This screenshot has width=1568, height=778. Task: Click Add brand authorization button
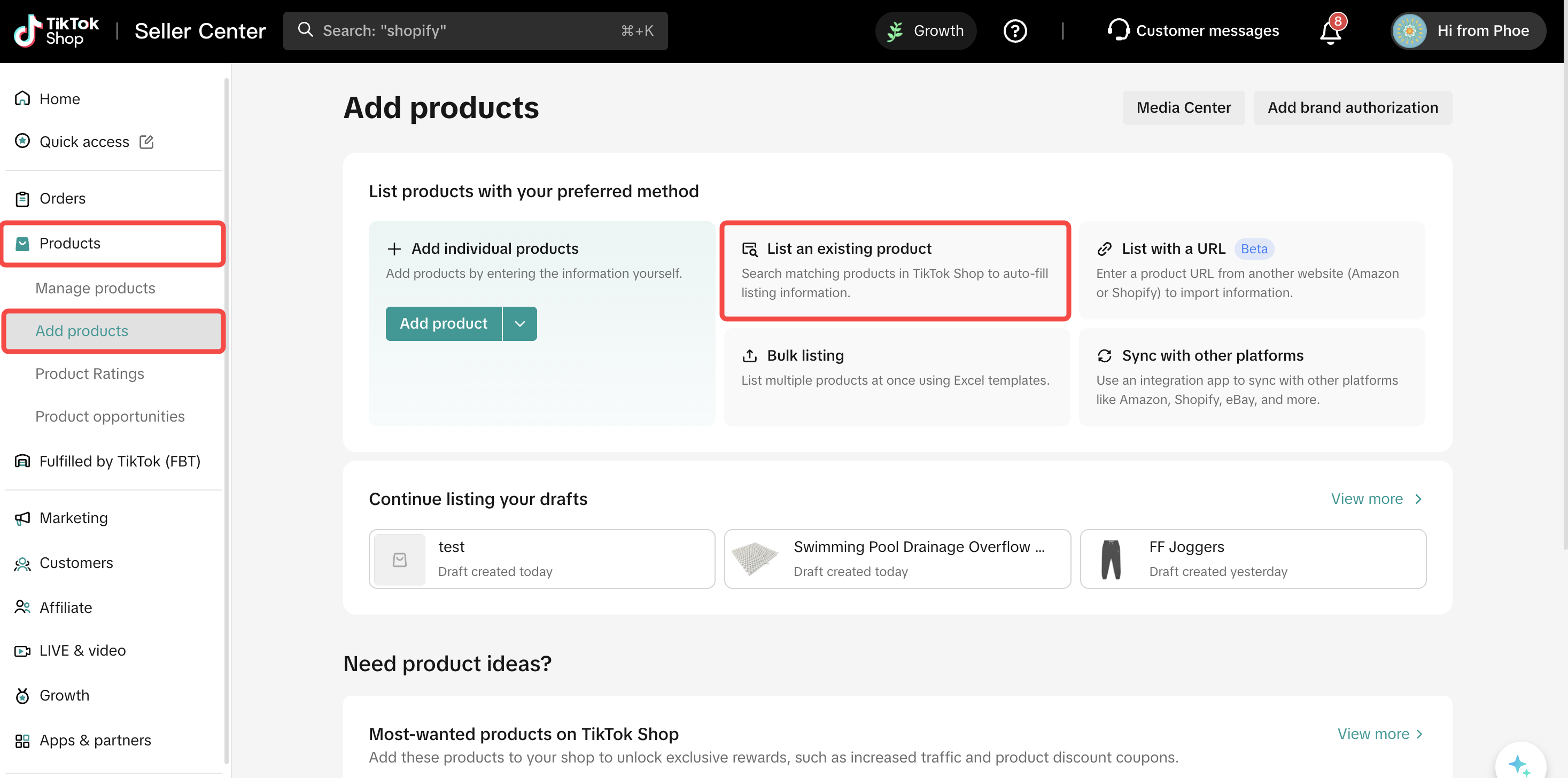tap(1352, 108)
